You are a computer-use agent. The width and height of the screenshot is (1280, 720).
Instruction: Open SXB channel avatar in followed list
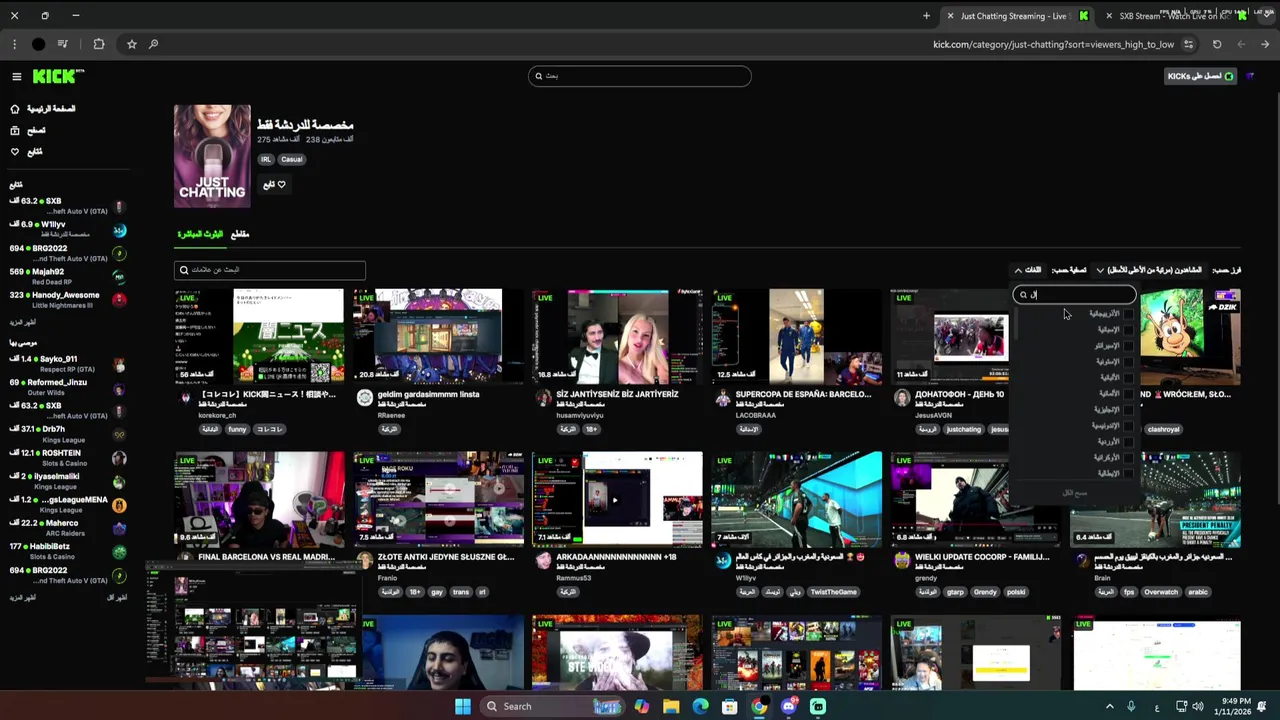coord(119,206)
